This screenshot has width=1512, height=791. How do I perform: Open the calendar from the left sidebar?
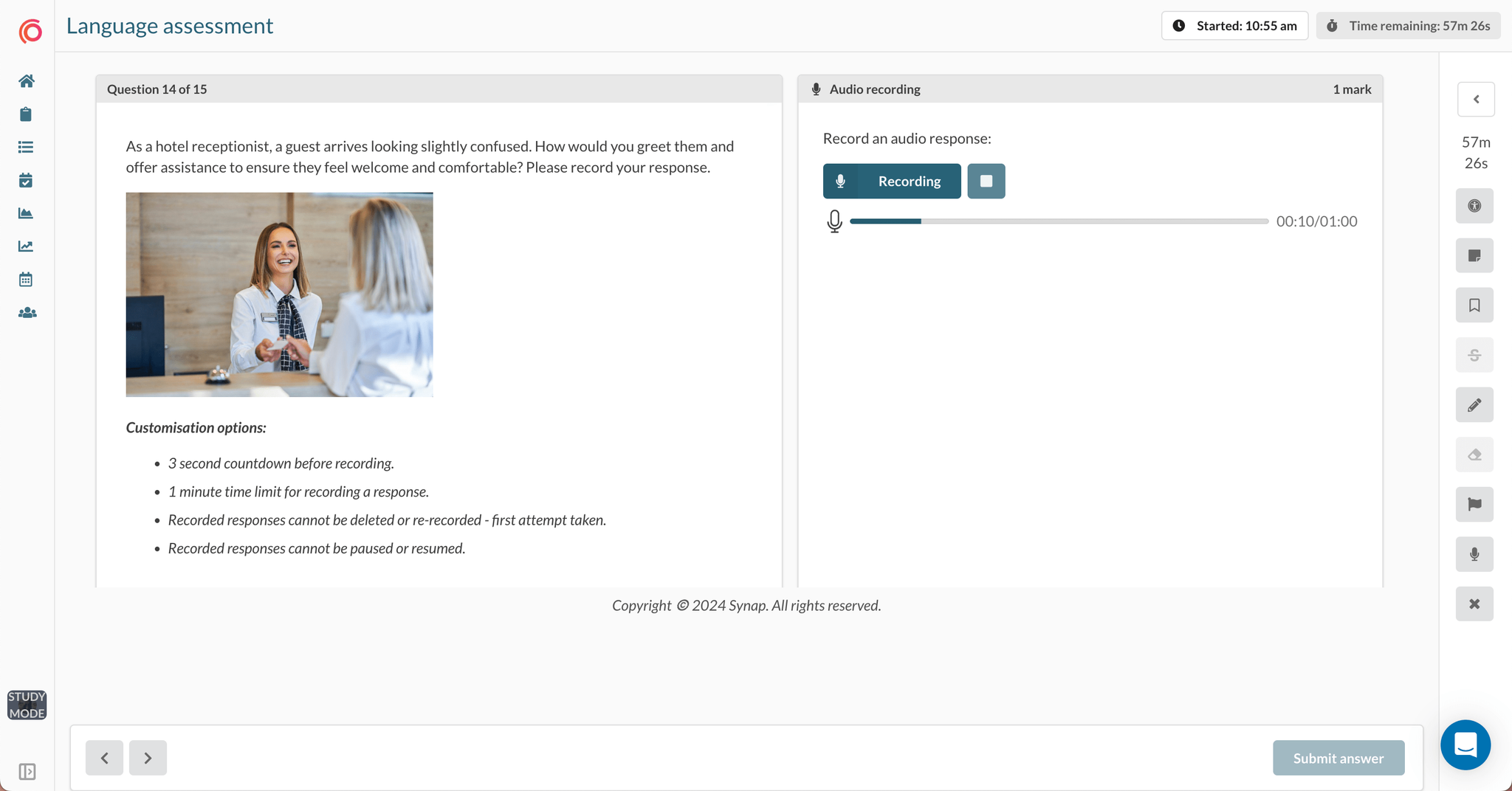coord(27,279)
